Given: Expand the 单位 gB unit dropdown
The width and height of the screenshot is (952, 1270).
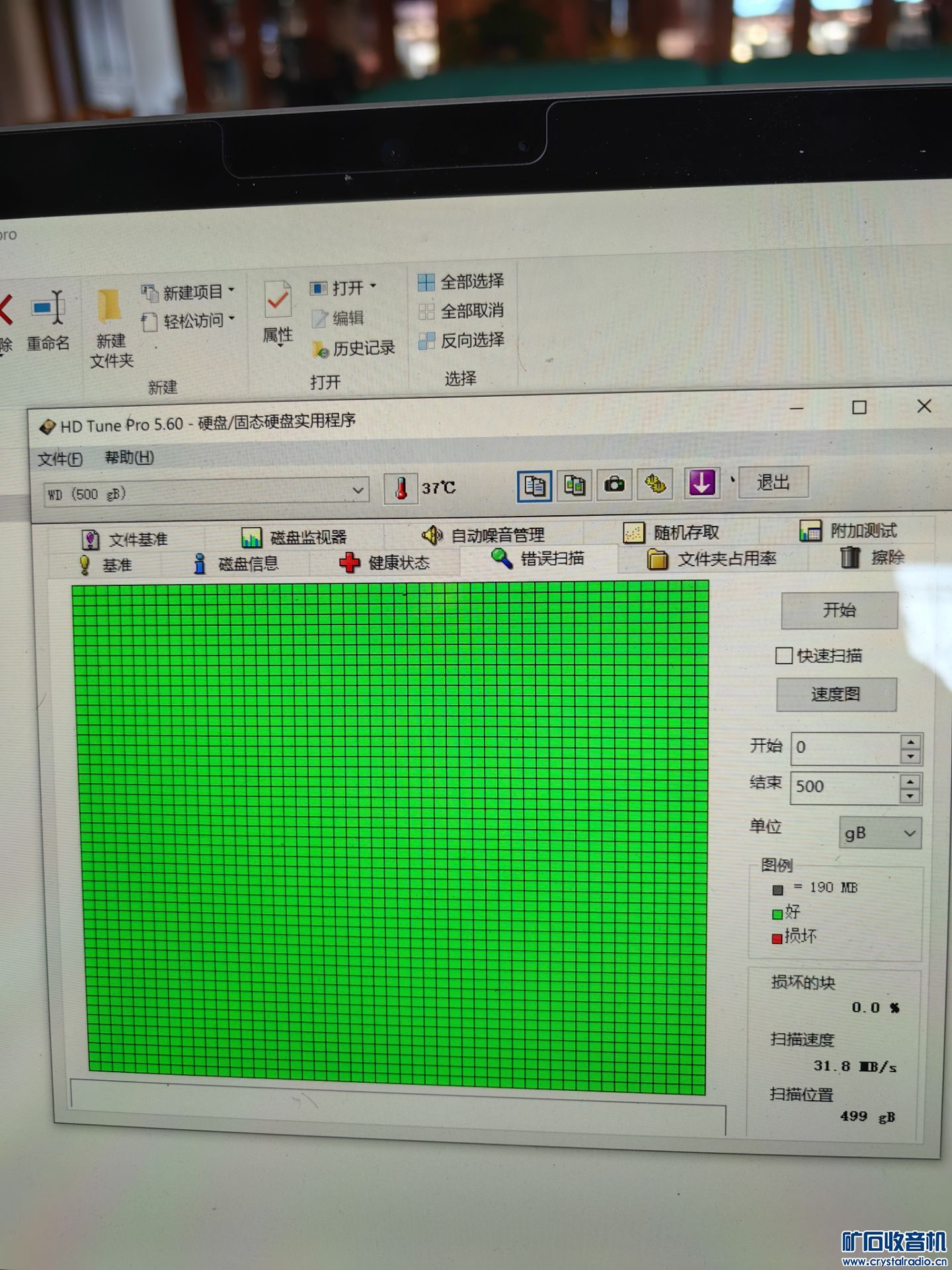Looking at the screenshot, I should click(x=881, y=833).
